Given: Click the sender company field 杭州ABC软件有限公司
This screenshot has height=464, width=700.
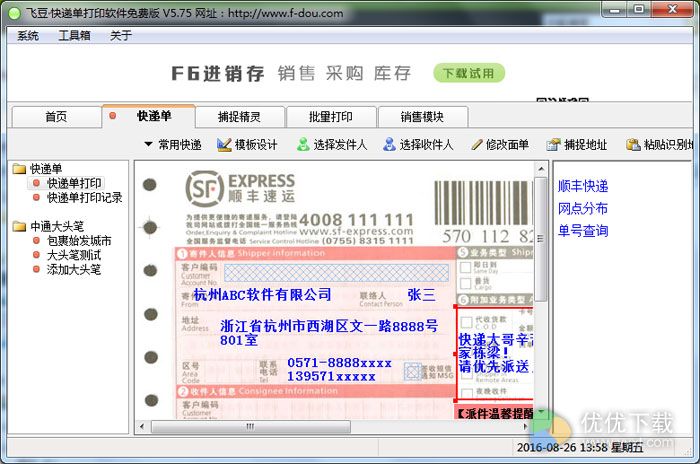Looking at the screenshot, I should click(262, 294).
